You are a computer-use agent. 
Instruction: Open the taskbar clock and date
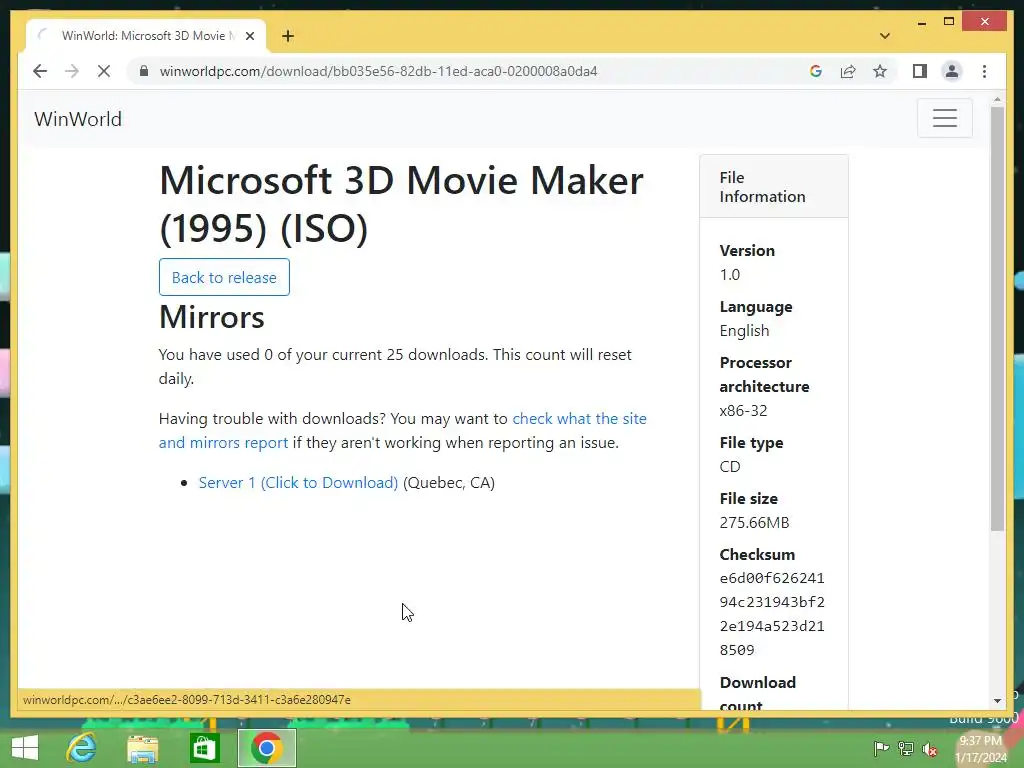pos(981,749)
